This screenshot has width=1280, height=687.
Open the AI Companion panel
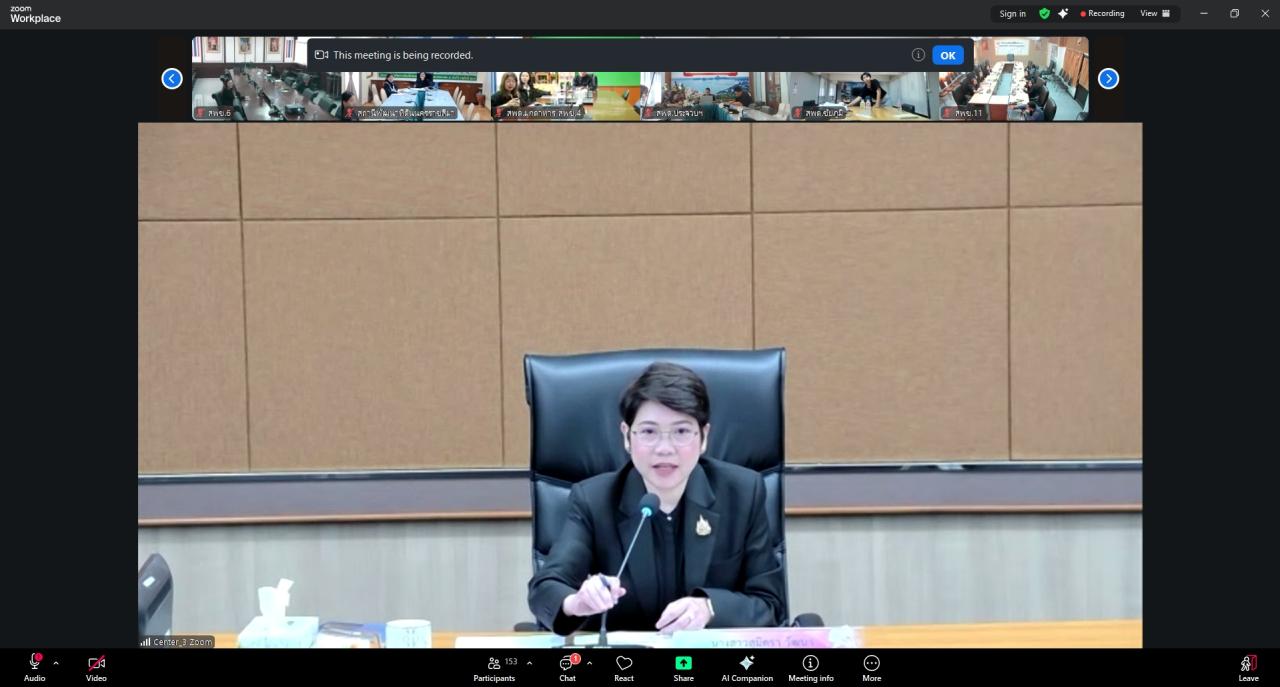tap(747, 668)
